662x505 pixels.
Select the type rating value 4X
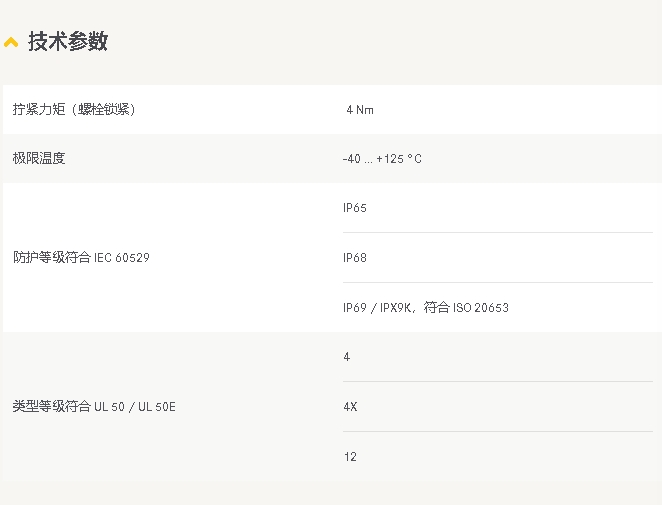350,407
